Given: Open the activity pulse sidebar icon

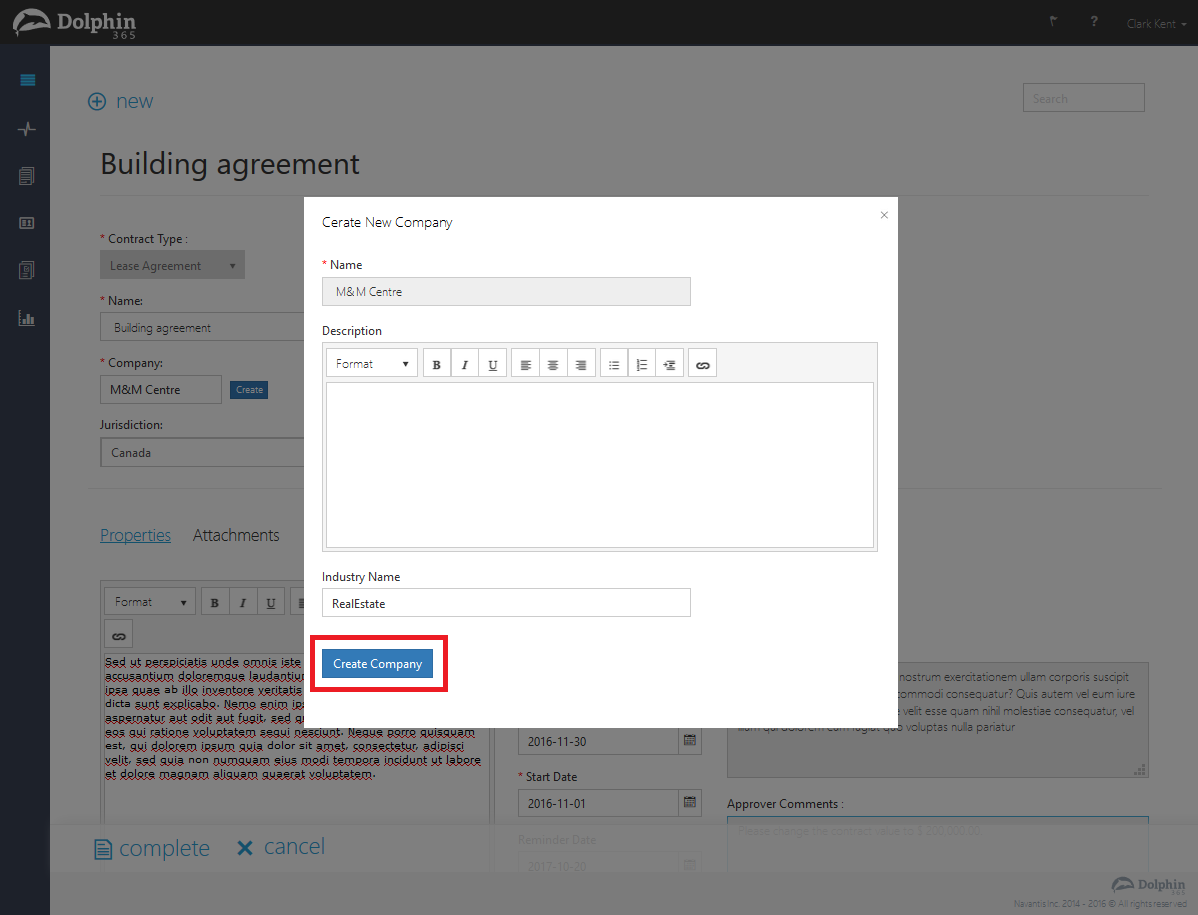Looking at the screenshot, I should [x=27, y=128].
